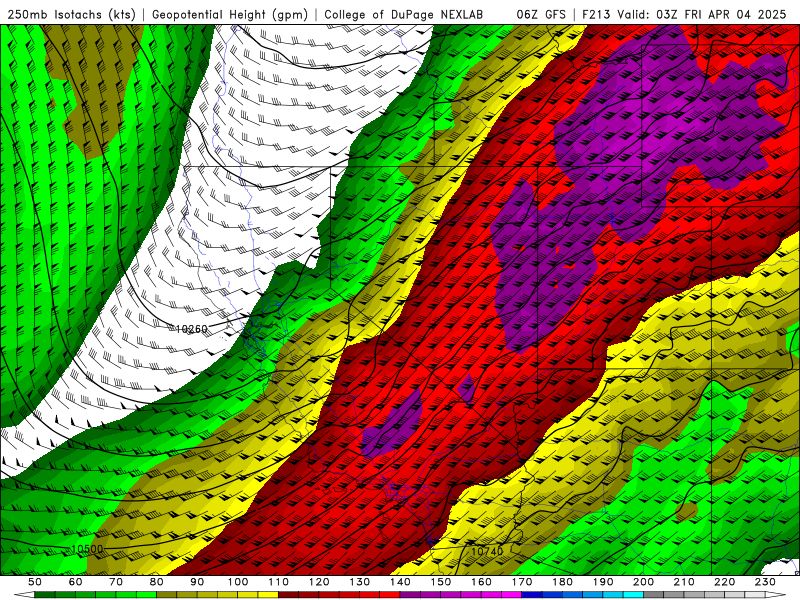The height and width of the screenshot is (600, 800).
Task: Click the '06Z GFS' model run text
Action: coord(541,14)
